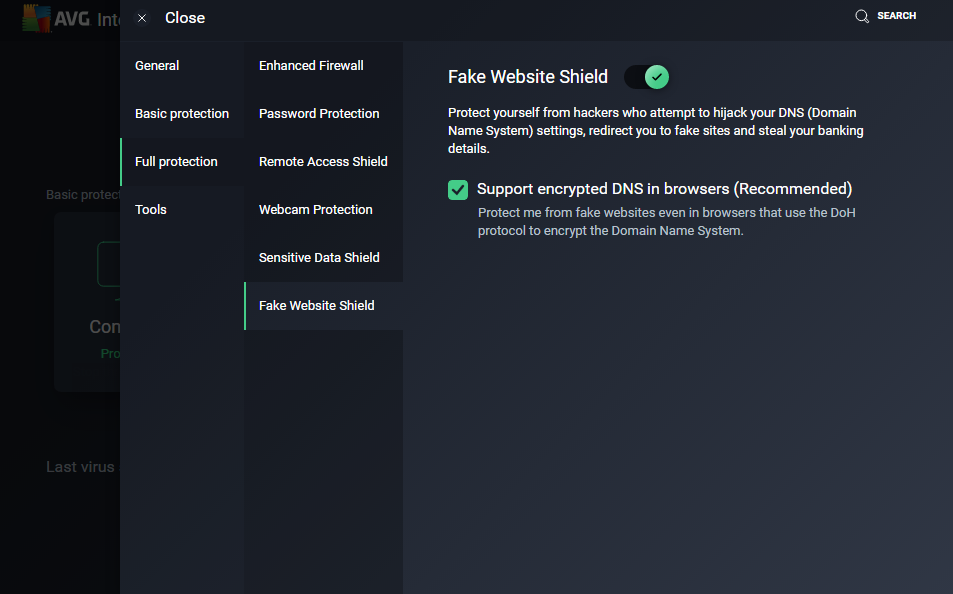Click the Support encrypted DNS label text
Viewport: 953px width, 594px height.
point(664,189)
